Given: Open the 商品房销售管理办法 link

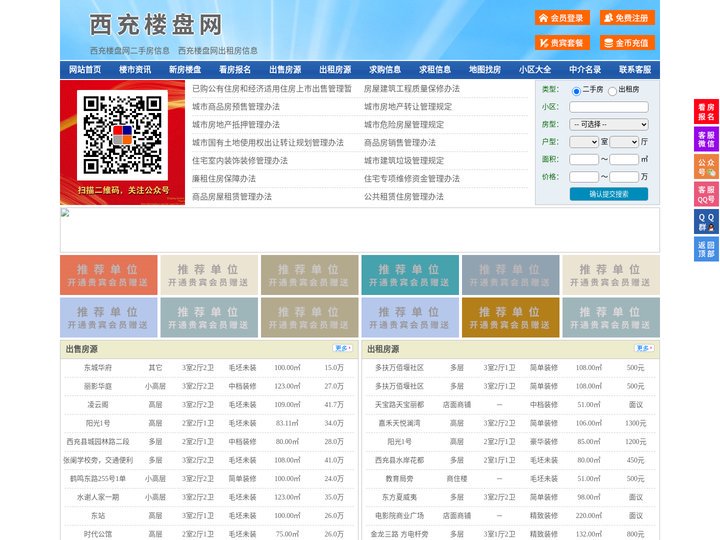Looking at the screenshot, I should tap(400, 143).
